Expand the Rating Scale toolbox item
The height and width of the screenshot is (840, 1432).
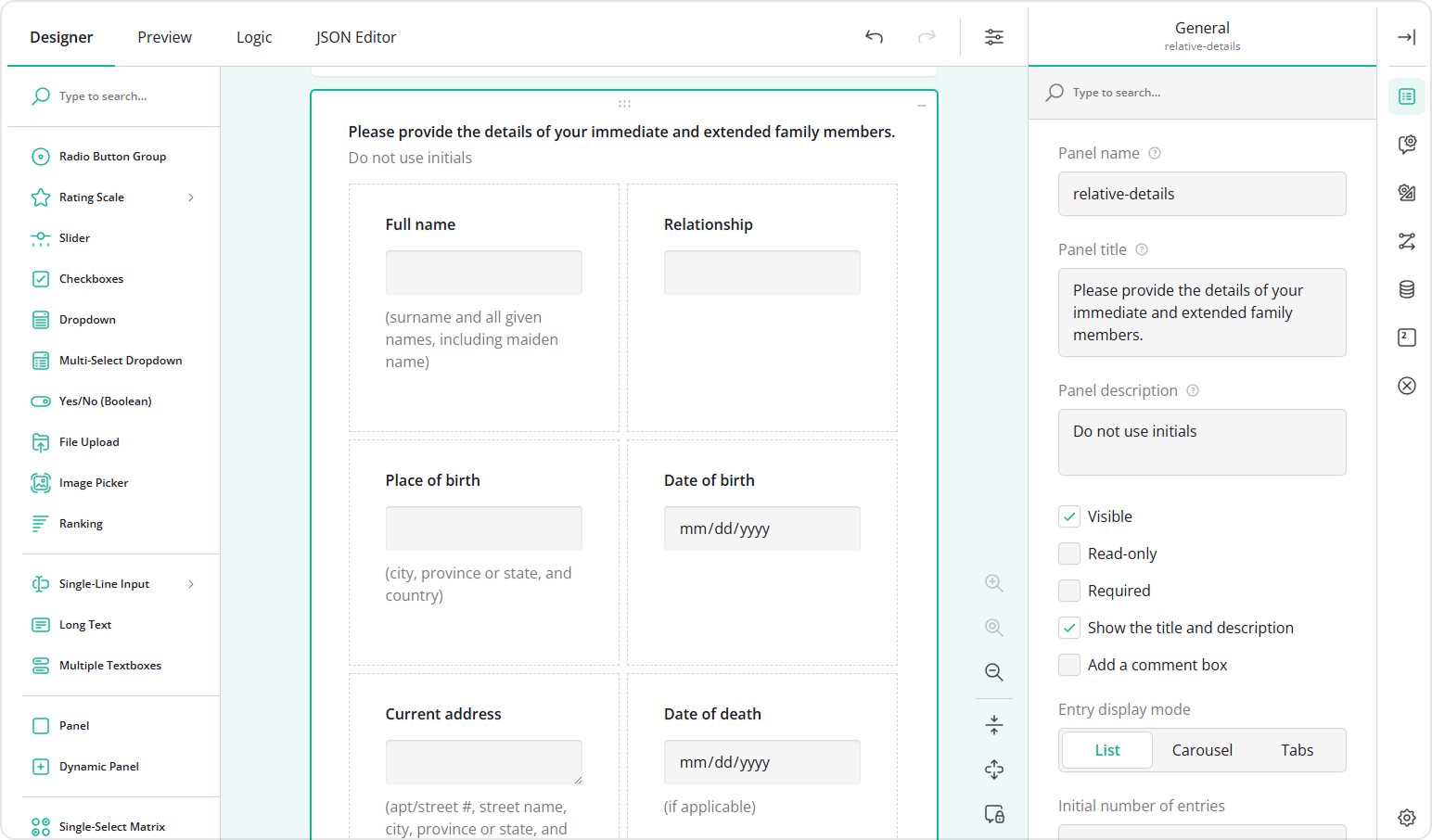191,197
